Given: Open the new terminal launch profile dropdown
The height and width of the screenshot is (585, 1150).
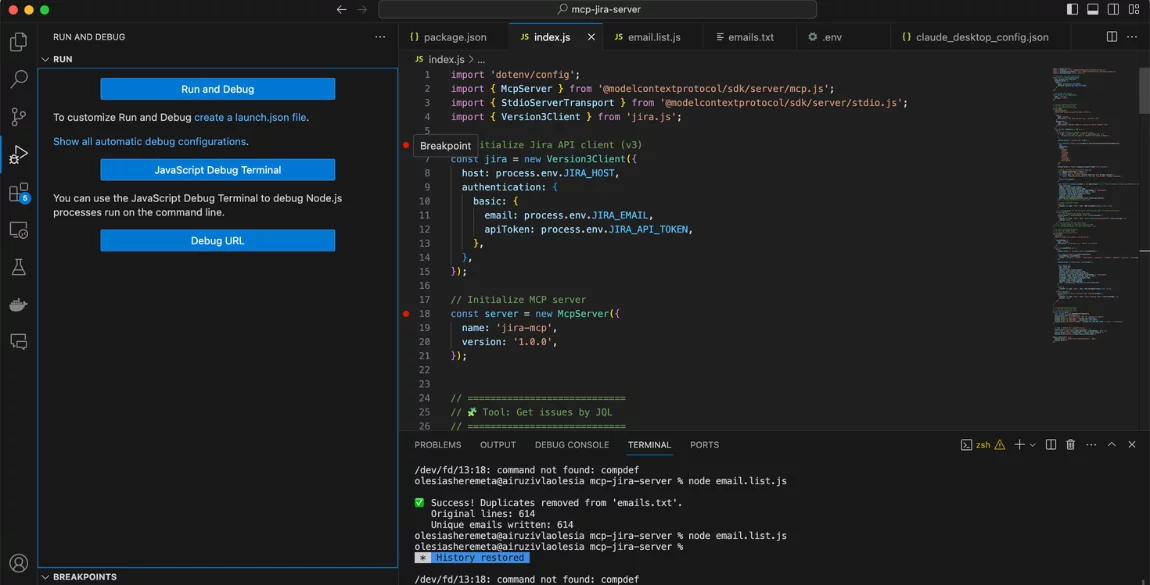Looking at the screenshot, I should click(x=1034, y=445).
